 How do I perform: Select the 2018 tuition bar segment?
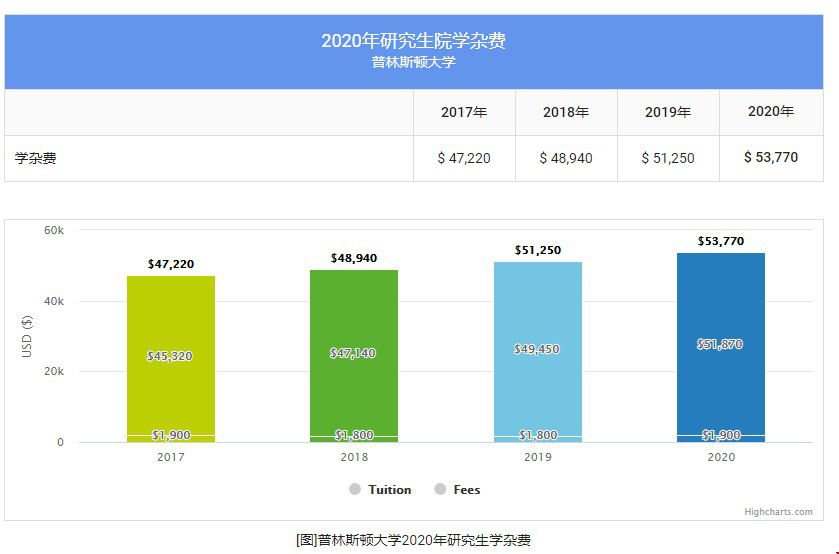[354, 353]
